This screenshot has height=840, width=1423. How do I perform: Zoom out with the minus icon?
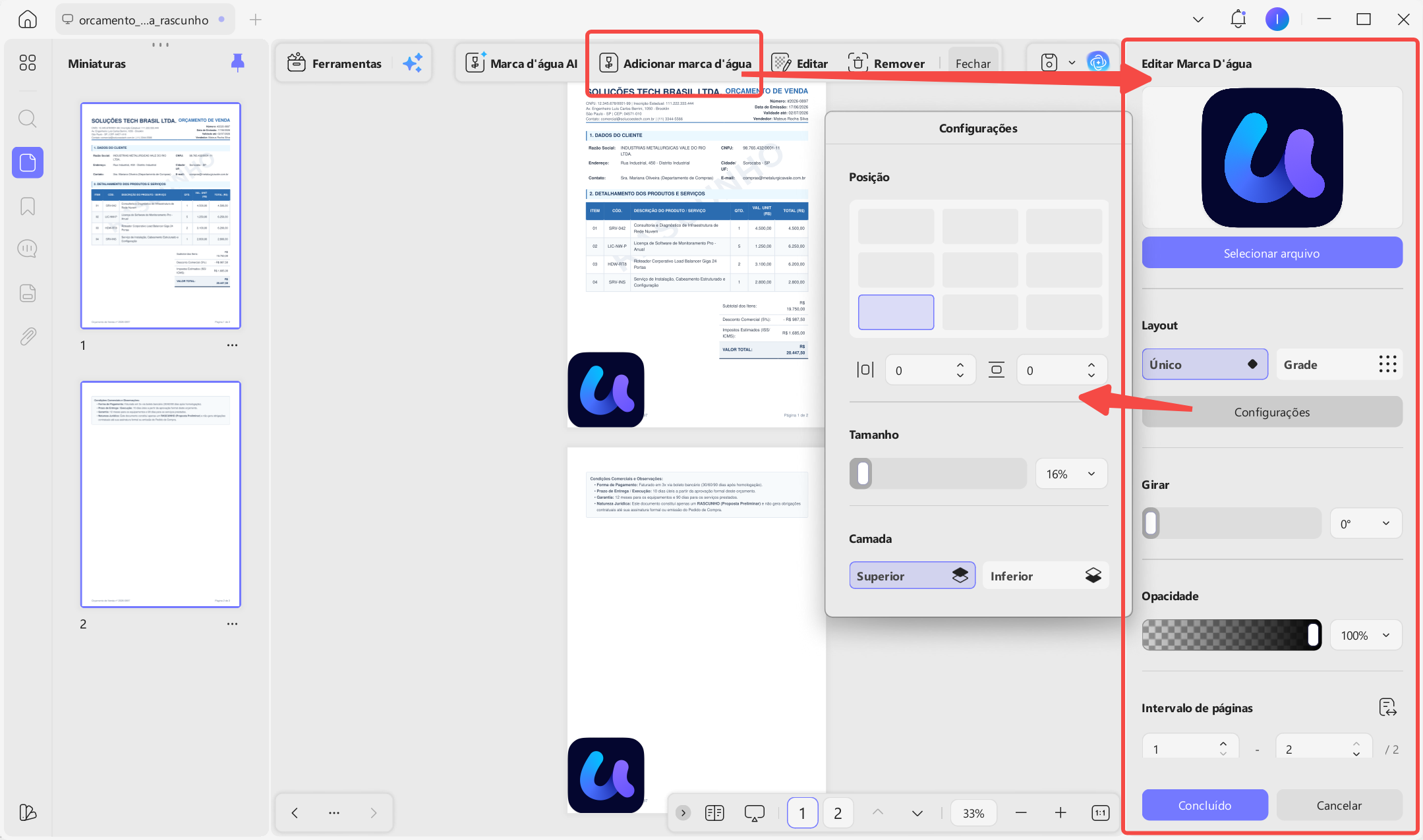pos(1021,813)
